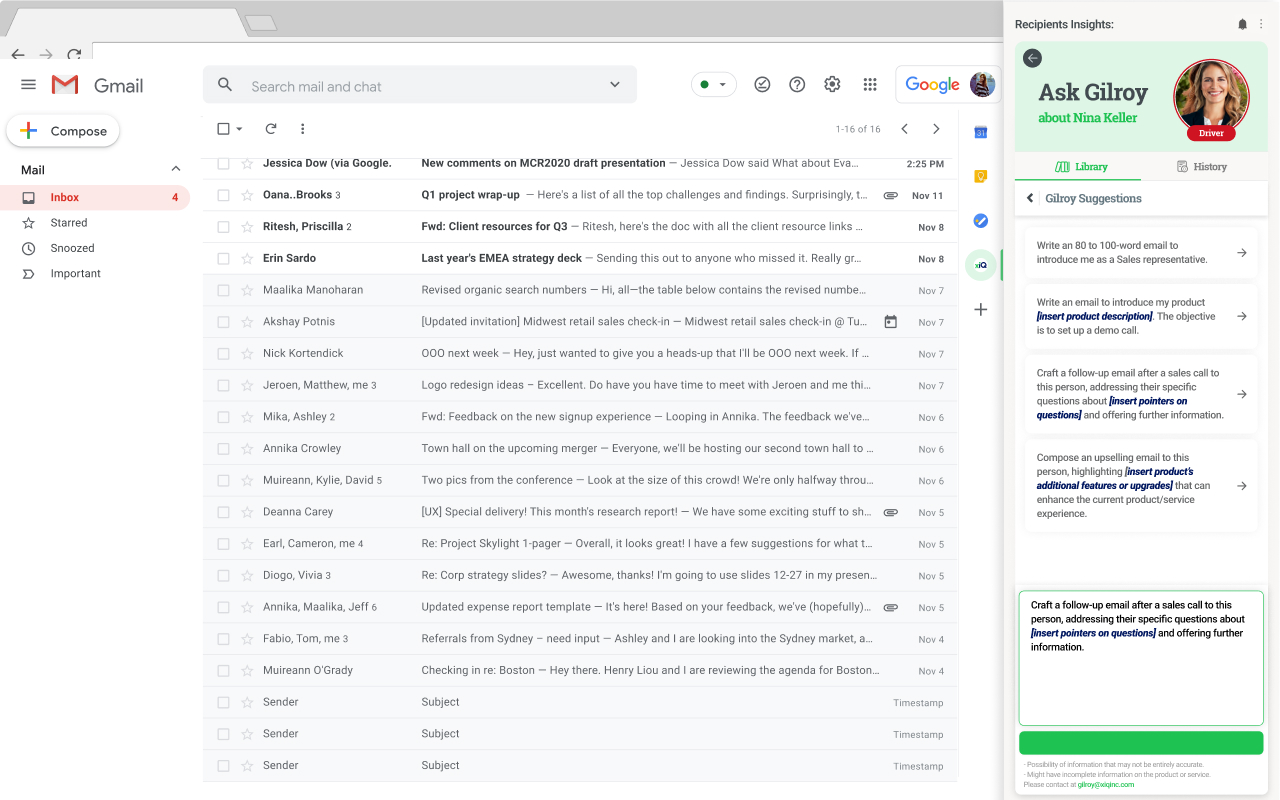This screenshot has height=800, width=1280.
Task: Open the Google Calendar side panel icon
Action: 981,132
